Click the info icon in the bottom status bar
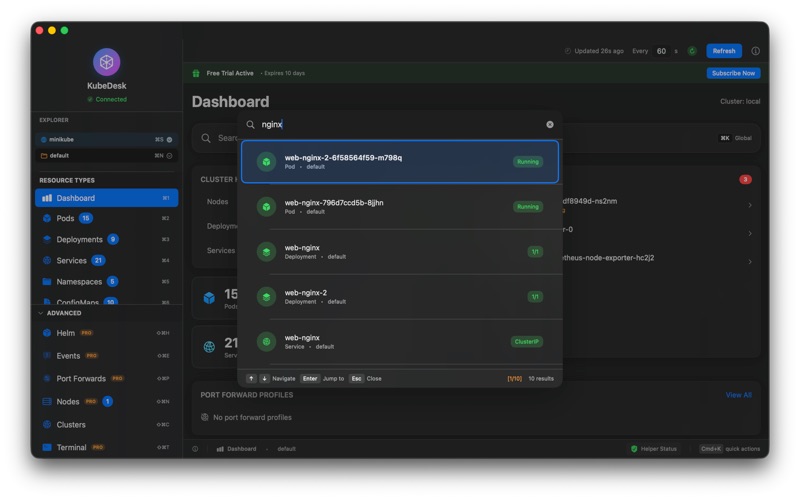Viewport: 800px width, 500px height. pos(195,449)
